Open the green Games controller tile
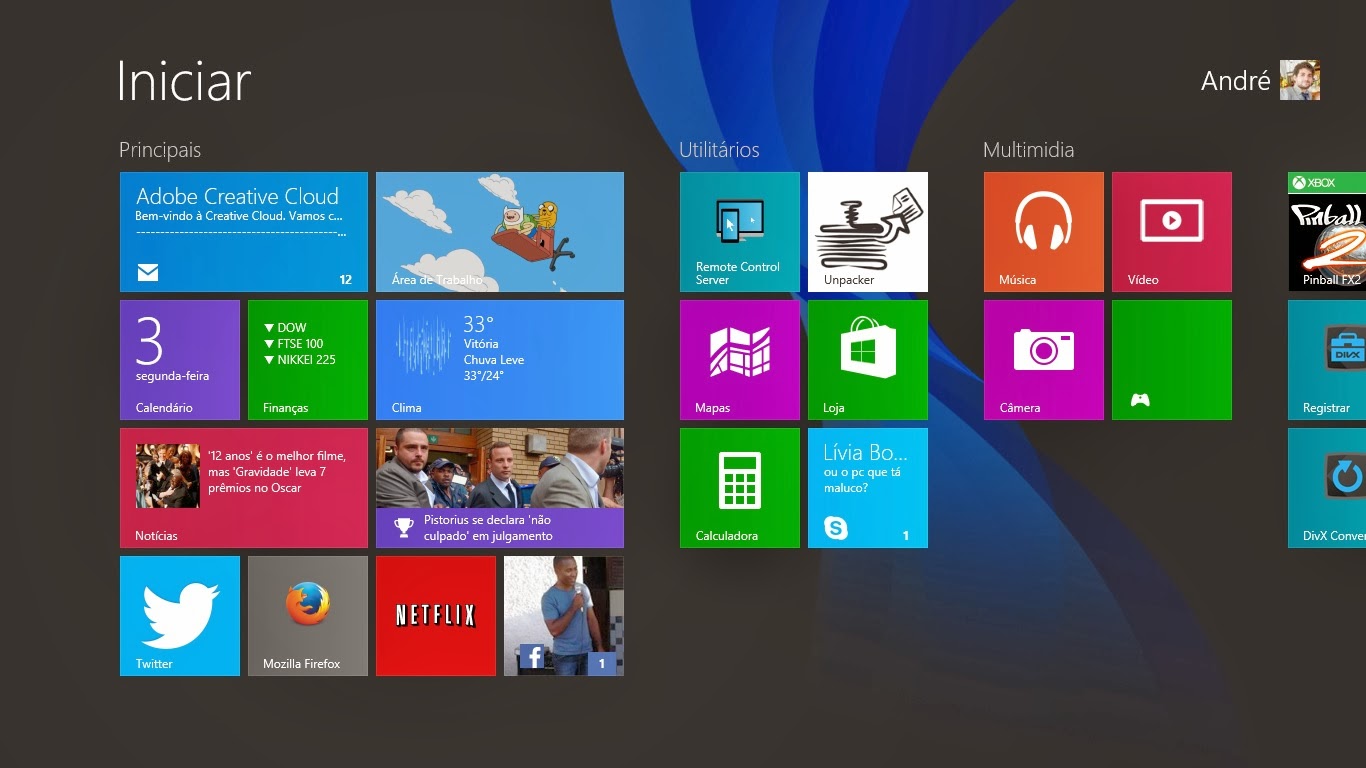This screenshot has width=1366, height=768. coord(1172,360)
